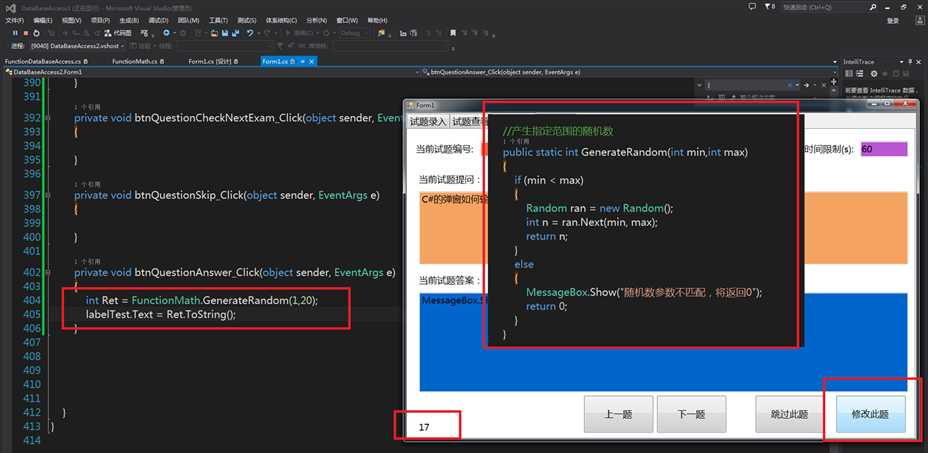Click the quick launch search field
Image resolution: width=928 pixels, height=453 pixels.
click(824, 7)
